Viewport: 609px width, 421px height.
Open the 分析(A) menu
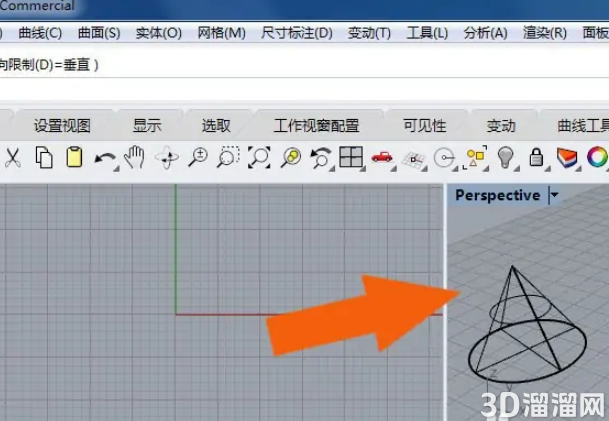click(x=485, y=33)
